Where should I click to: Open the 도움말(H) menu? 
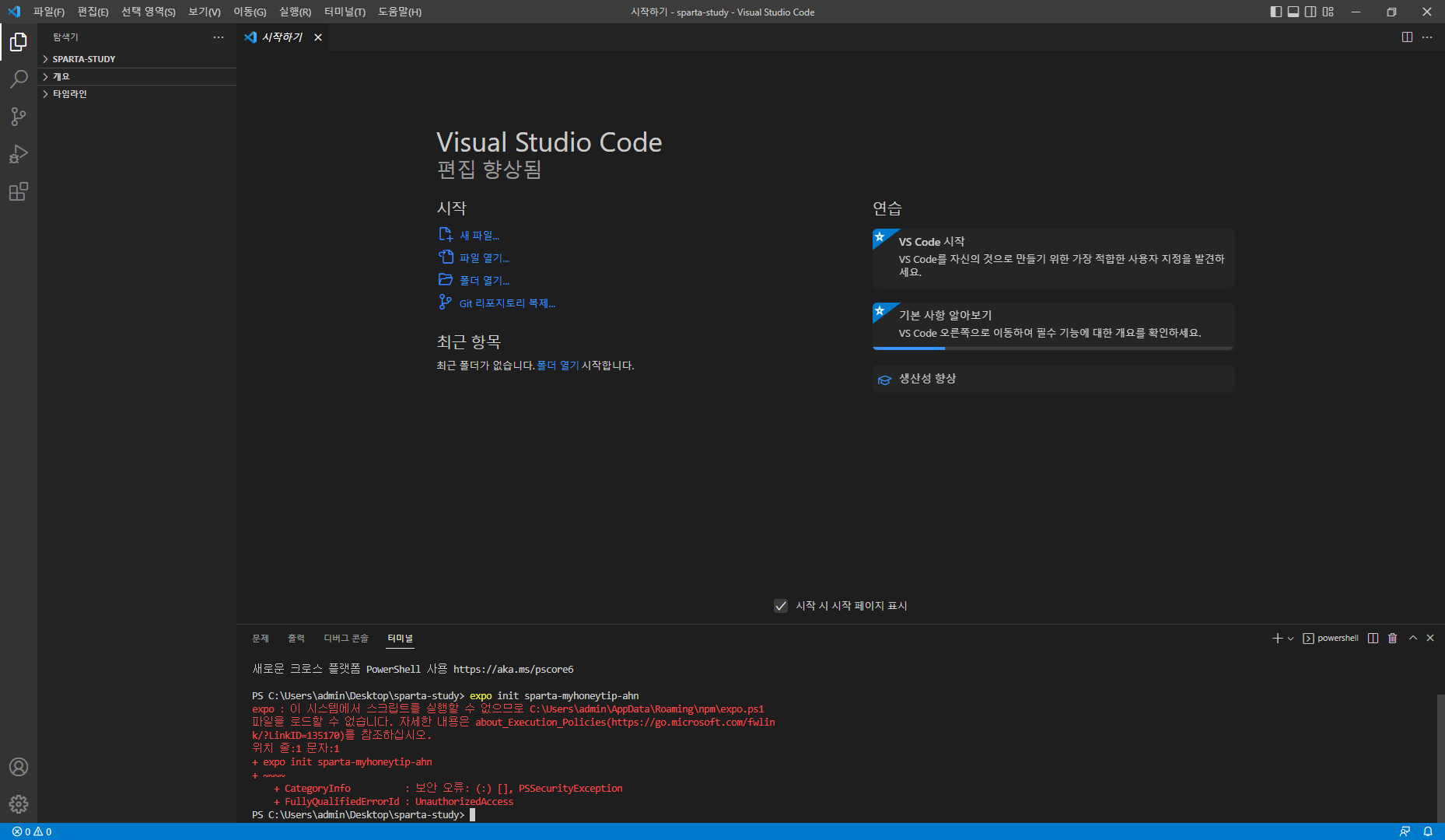pos(400,12)
